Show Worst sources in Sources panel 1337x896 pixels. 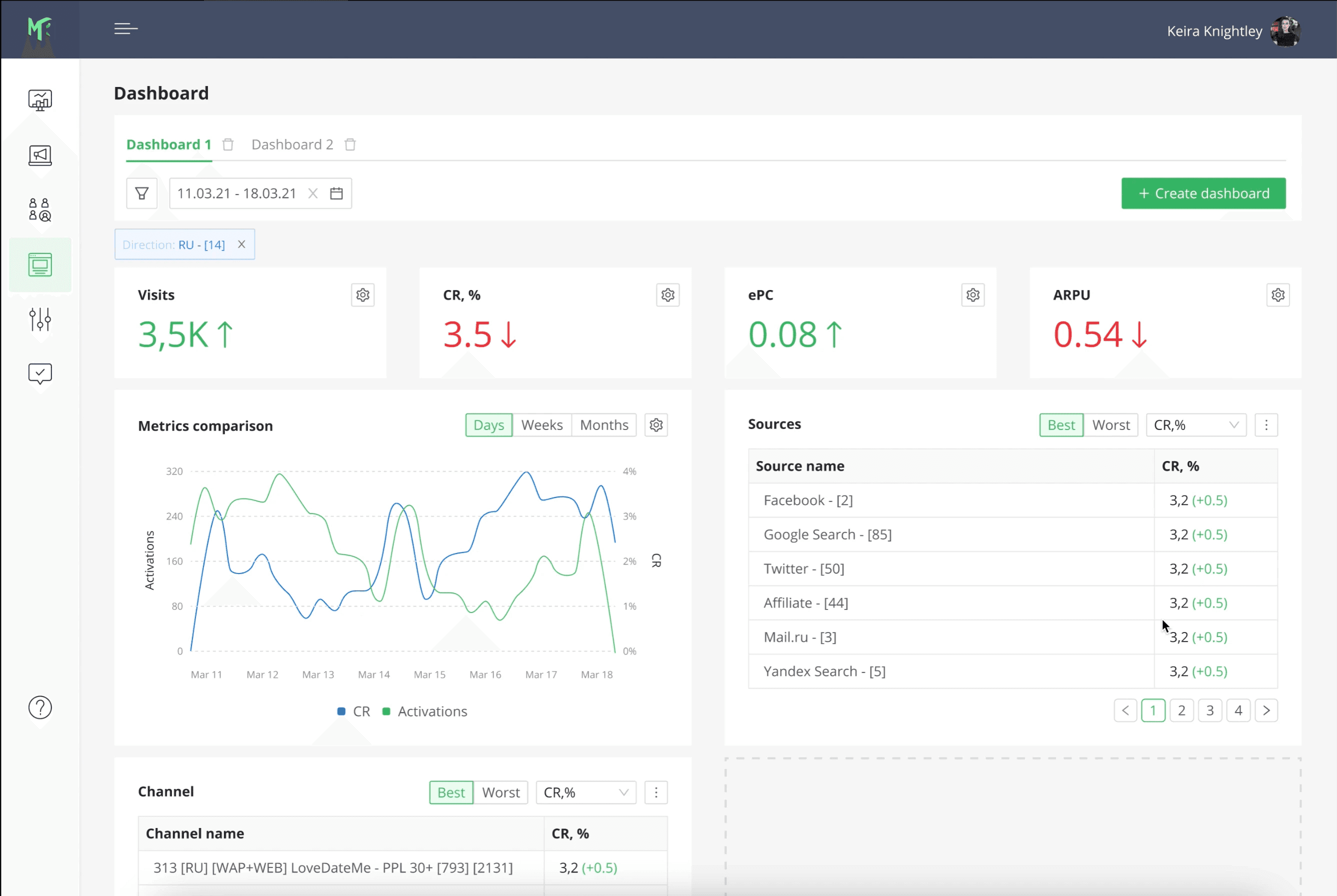tap(1110, 425)
